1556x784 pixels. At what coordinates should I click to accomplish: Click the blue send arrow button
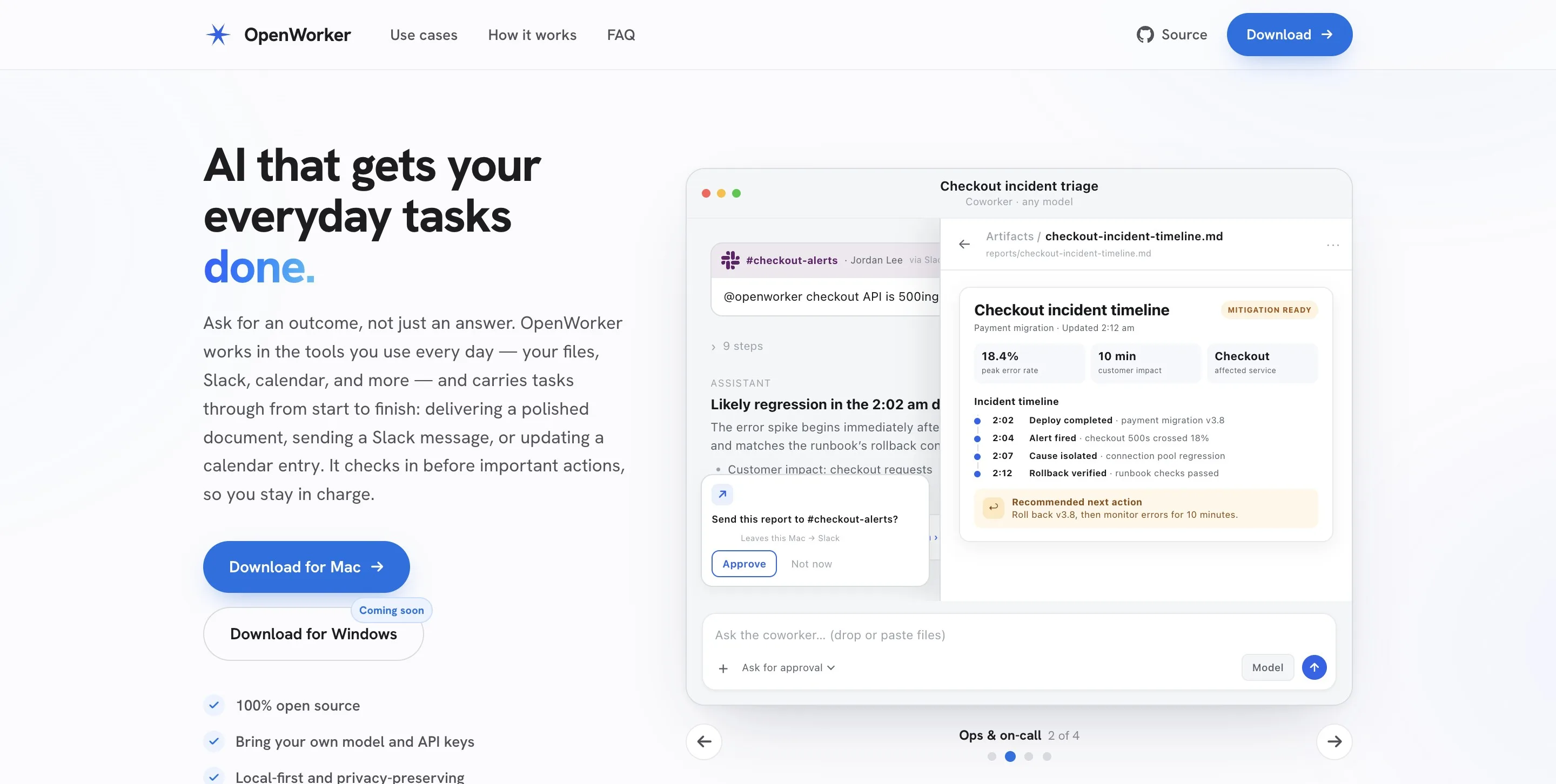coord(1314,667)
